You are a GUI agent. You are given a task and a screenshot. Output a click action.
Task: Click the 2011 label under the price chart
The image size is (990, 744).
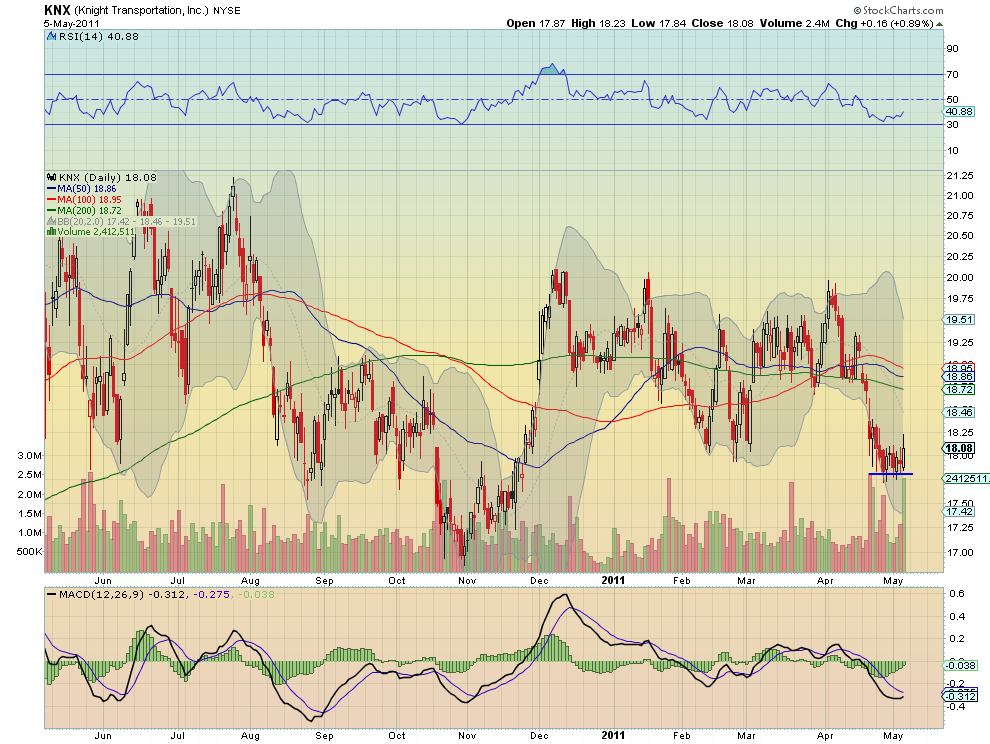click(612, 580)
